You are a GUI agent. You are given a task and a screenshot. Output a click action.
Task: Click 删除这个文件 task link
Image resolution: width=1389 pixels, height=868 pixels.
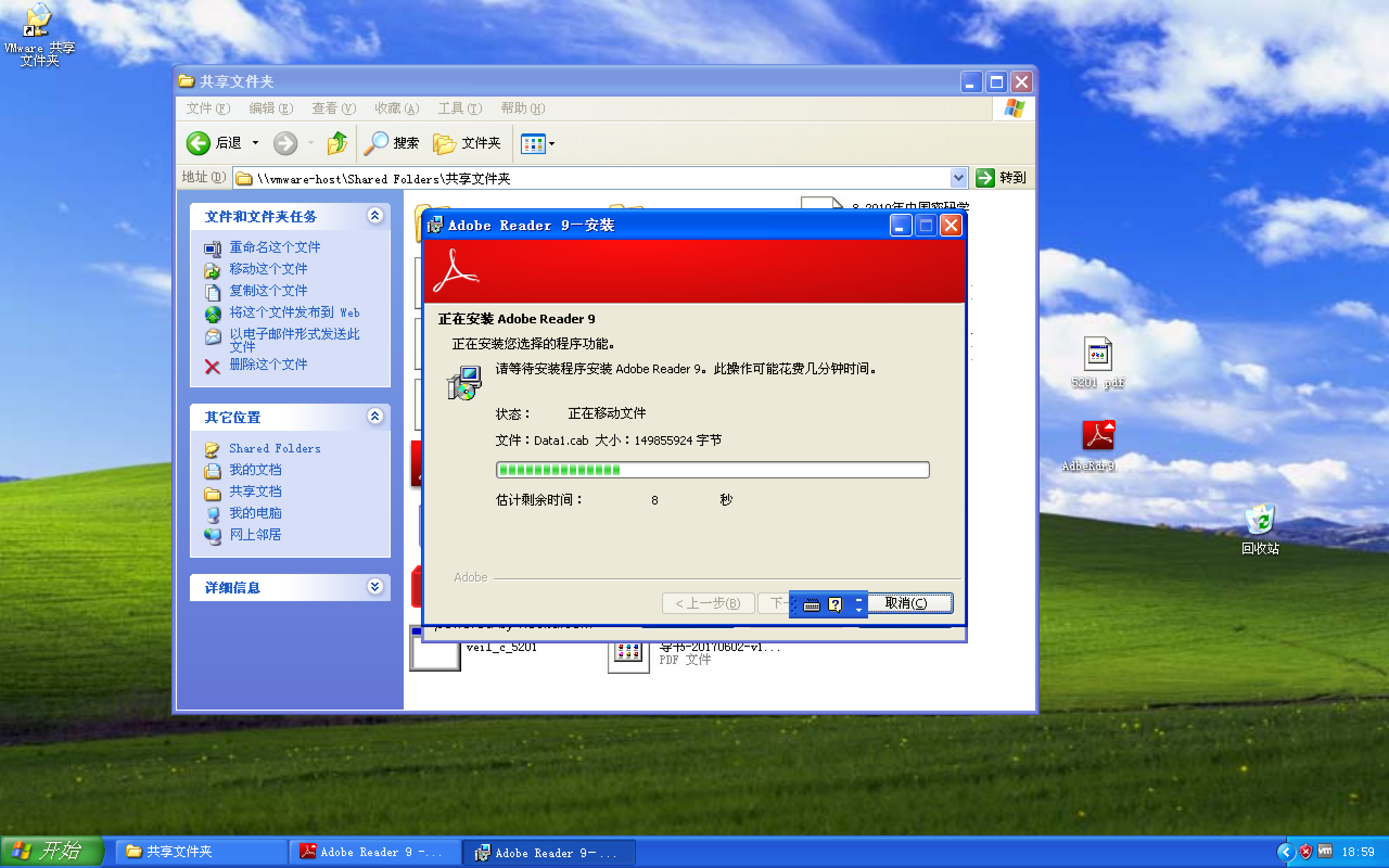(x=268, y=365)
